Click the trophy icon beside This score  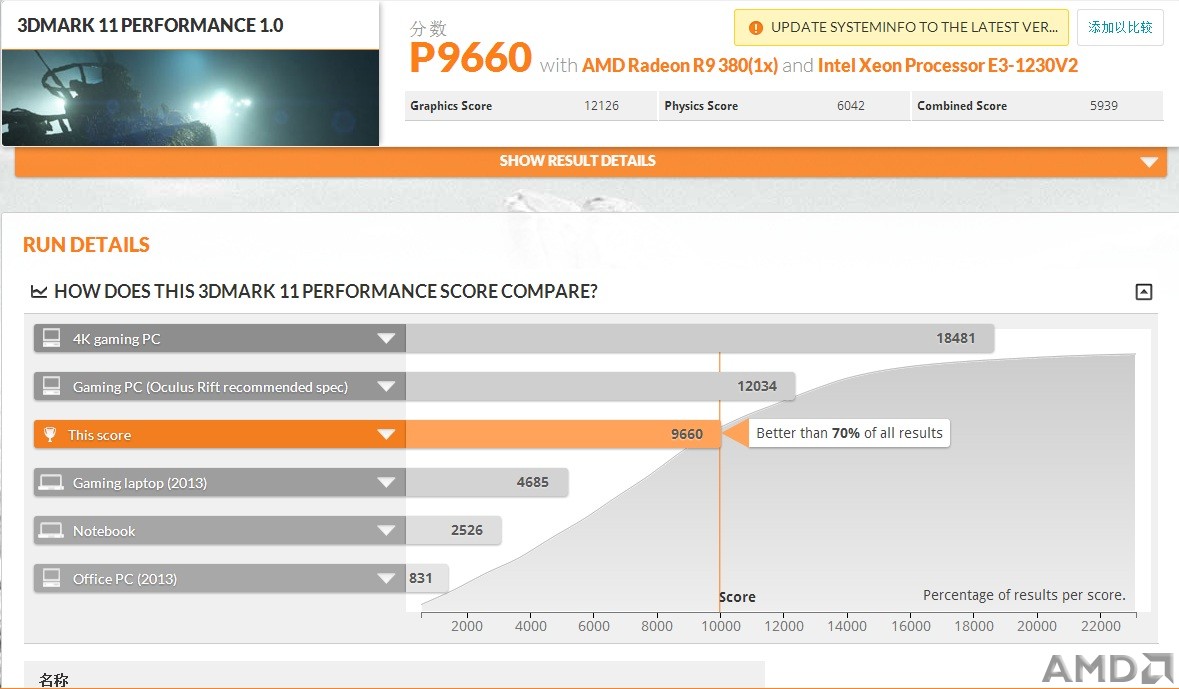point(50,434)
